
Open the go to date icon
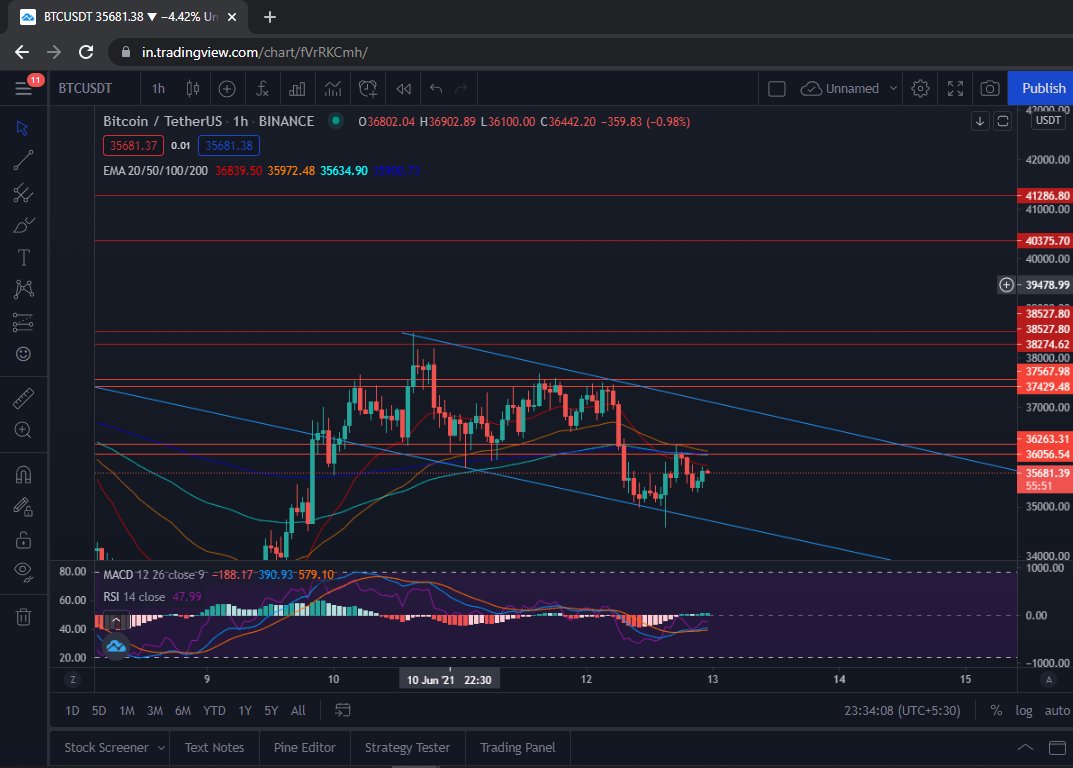(x=343, y=710)
